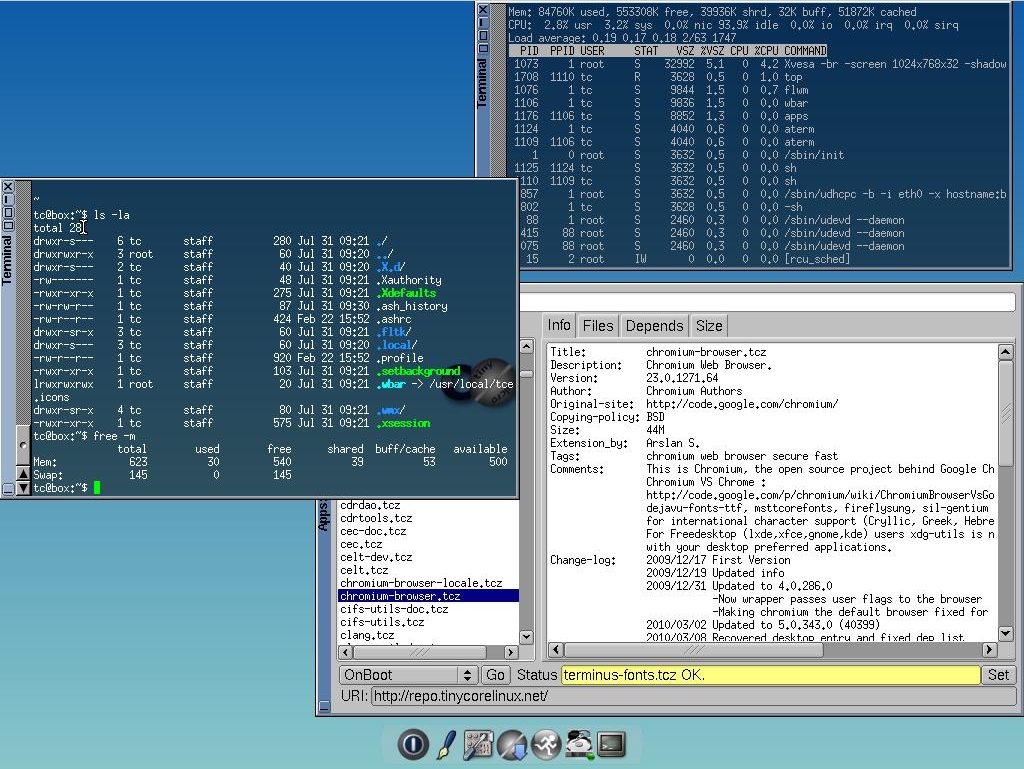This screenshot has width=1024, height=769.
Task: Select chromium-browser-locale.tcz in the package list
Action: click(x=420, y=583)
